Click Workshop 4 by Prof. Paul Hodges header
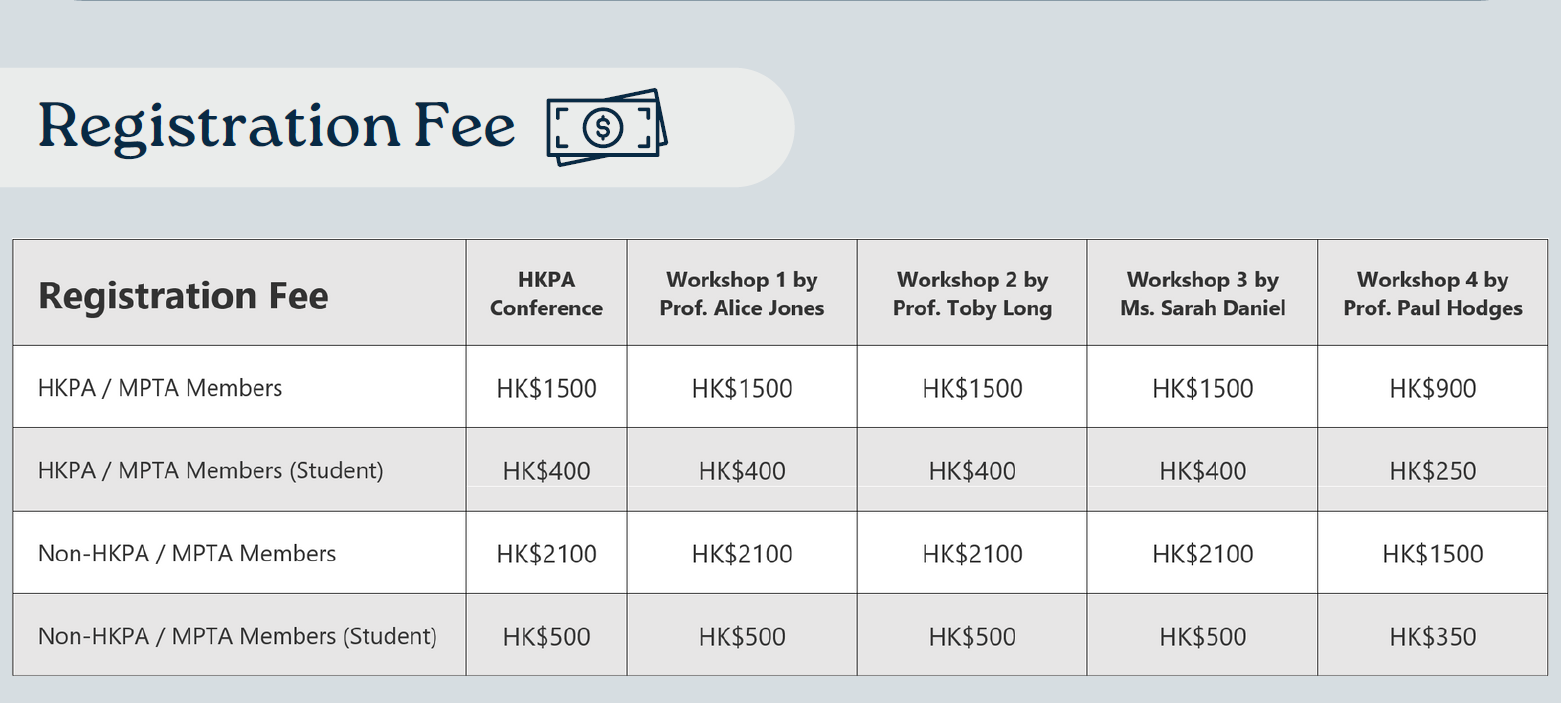Viewport: 1561px width, 703px height. coord(1432,294)
